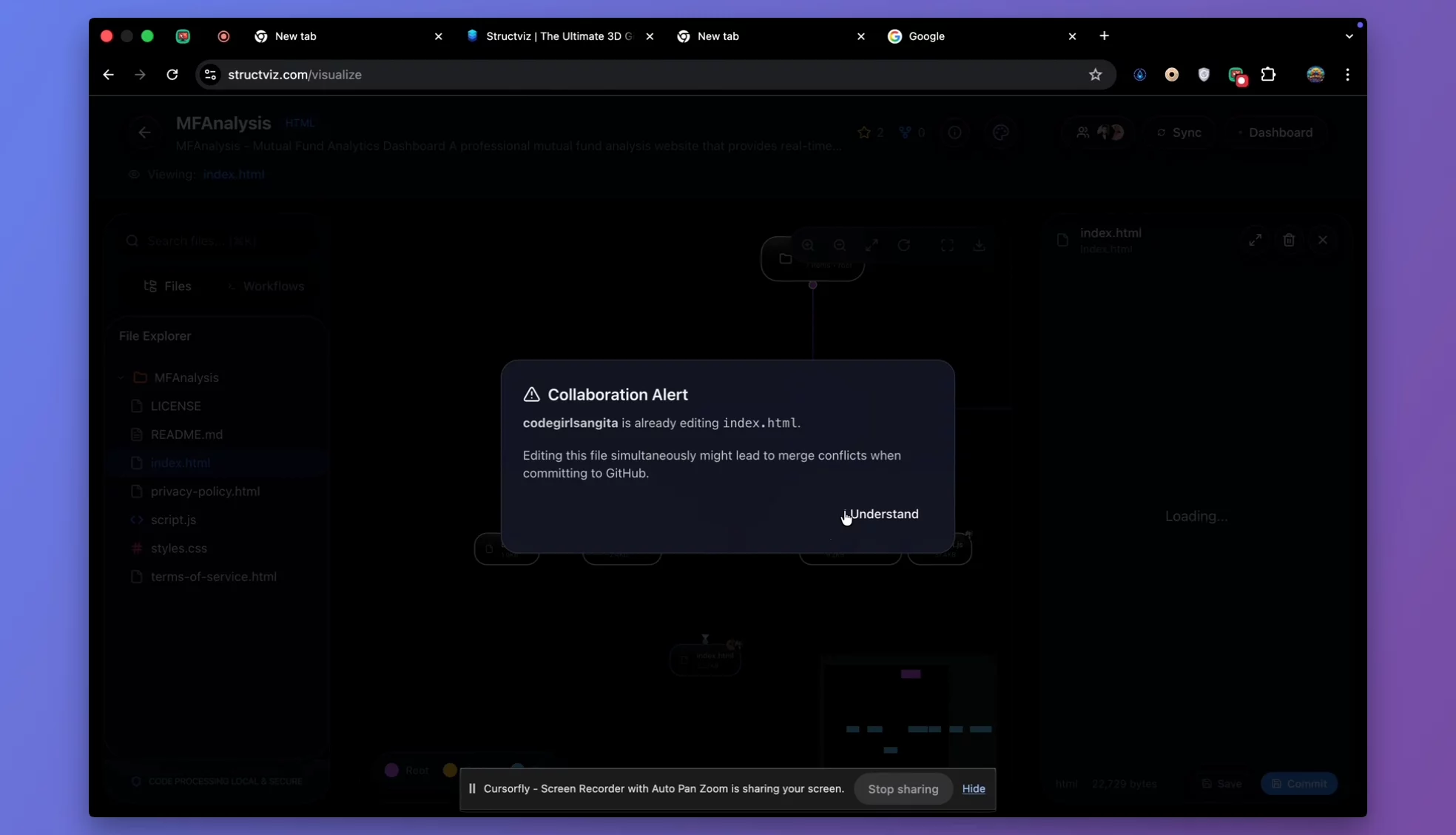
Task: Bookmark this page with the star icon
Action: [x=1095, y=75]
